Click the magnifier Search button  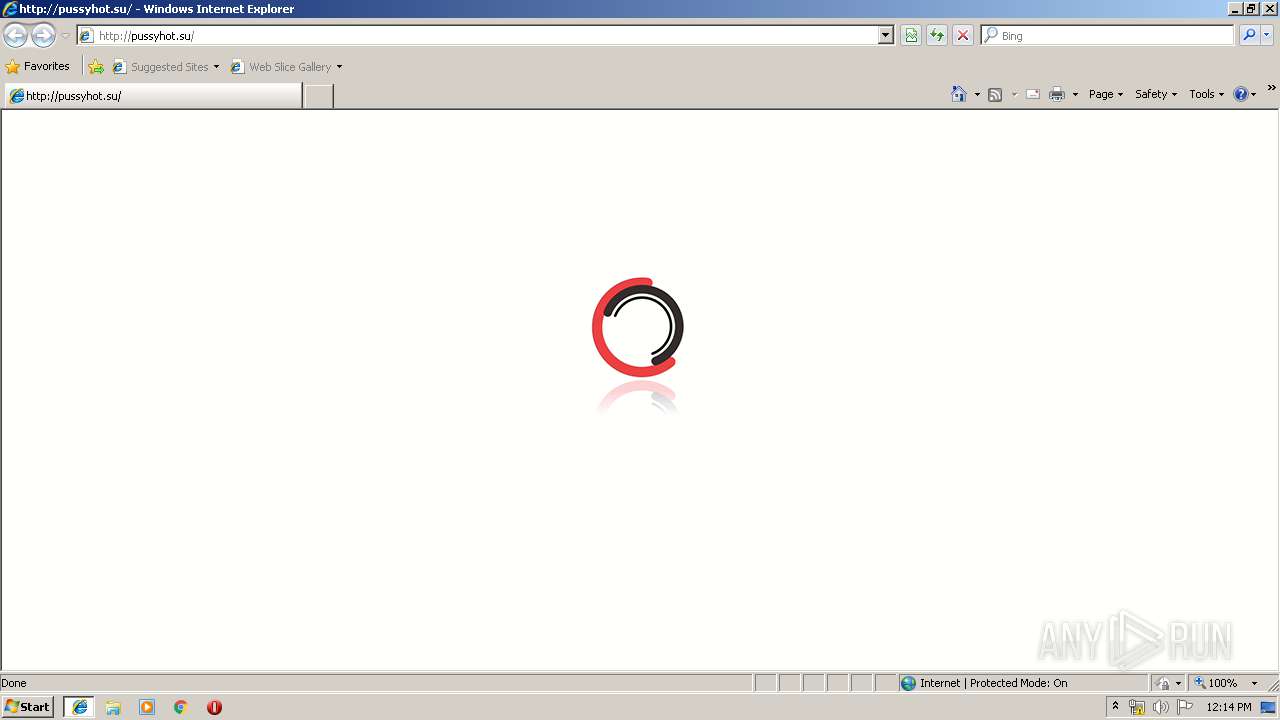tap(1249, 35)
